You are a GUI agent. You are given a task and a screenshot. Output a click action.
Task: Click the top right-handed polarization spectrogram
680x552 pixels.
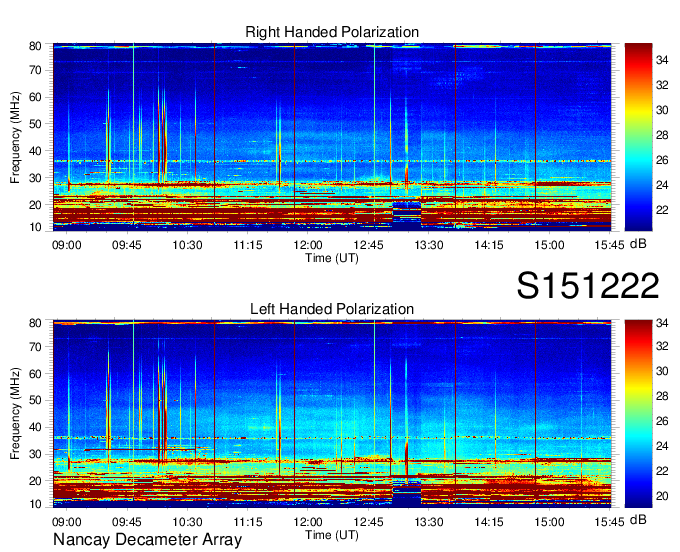click(332, 137)
